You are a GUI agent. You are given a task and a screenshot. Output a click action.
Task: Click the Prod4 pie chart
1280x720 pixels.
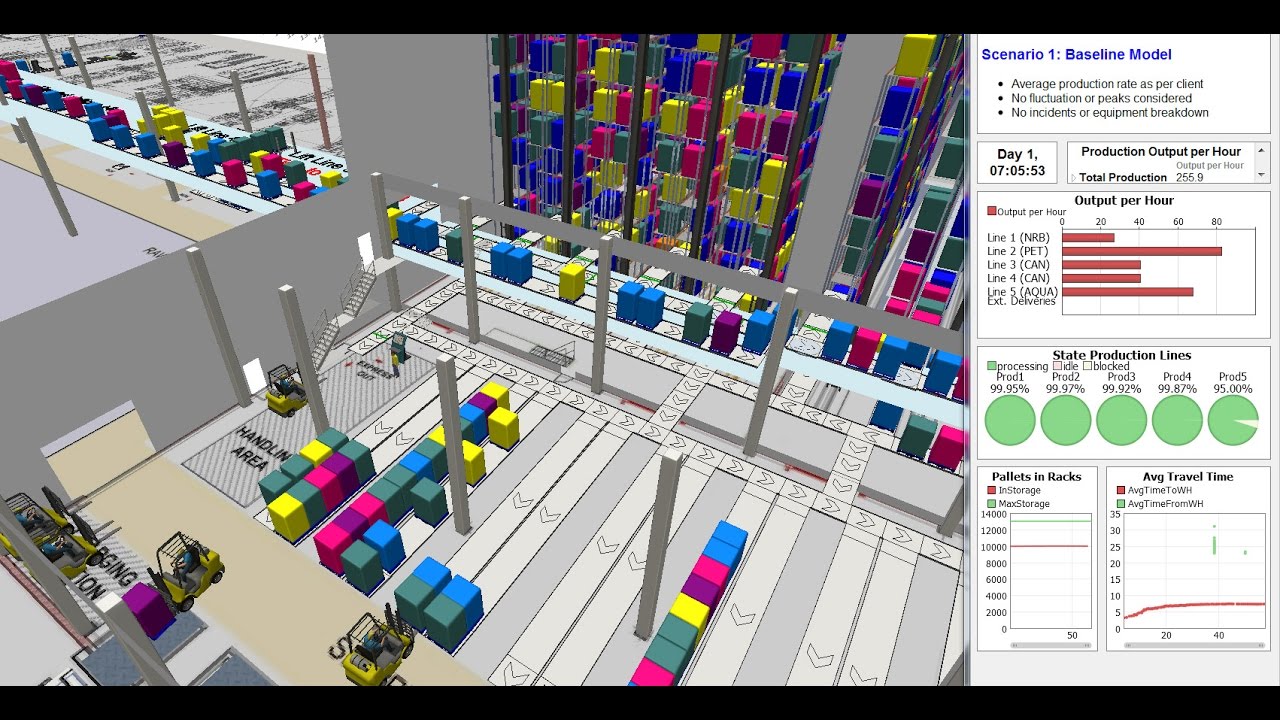tap(1178, 420)
